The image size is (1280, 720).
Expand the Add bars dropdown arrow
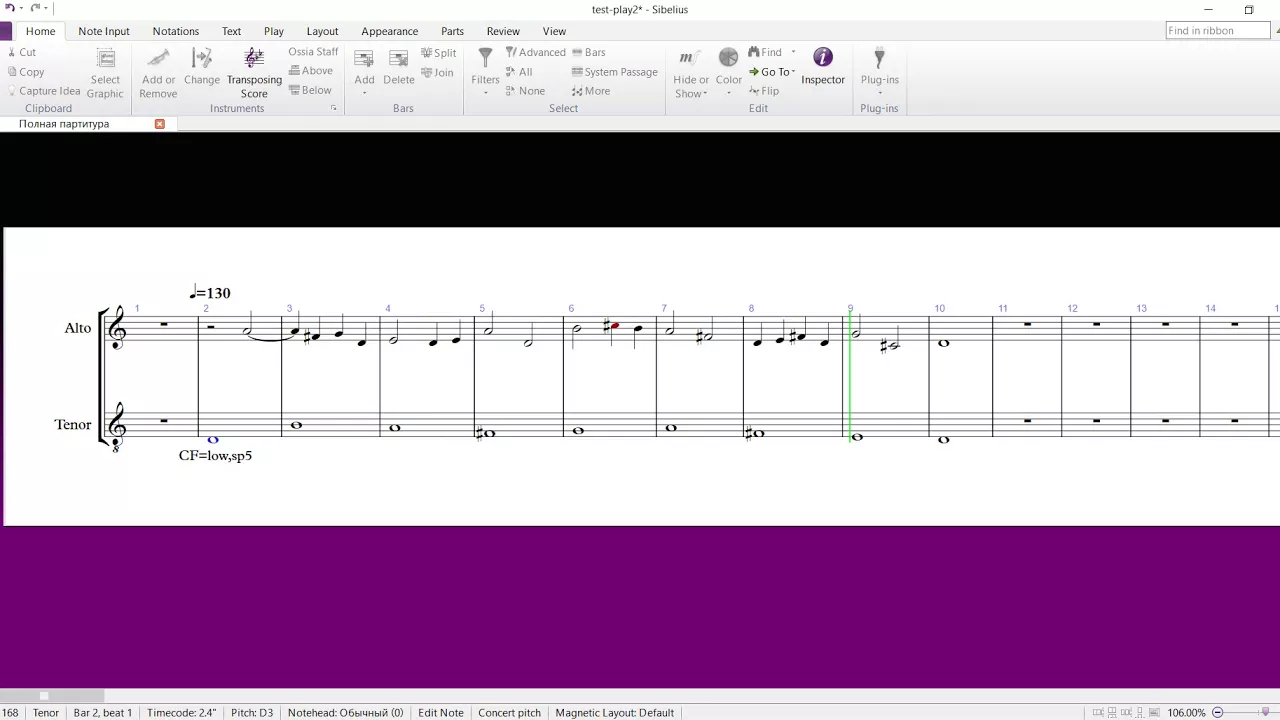click(364, 94)
